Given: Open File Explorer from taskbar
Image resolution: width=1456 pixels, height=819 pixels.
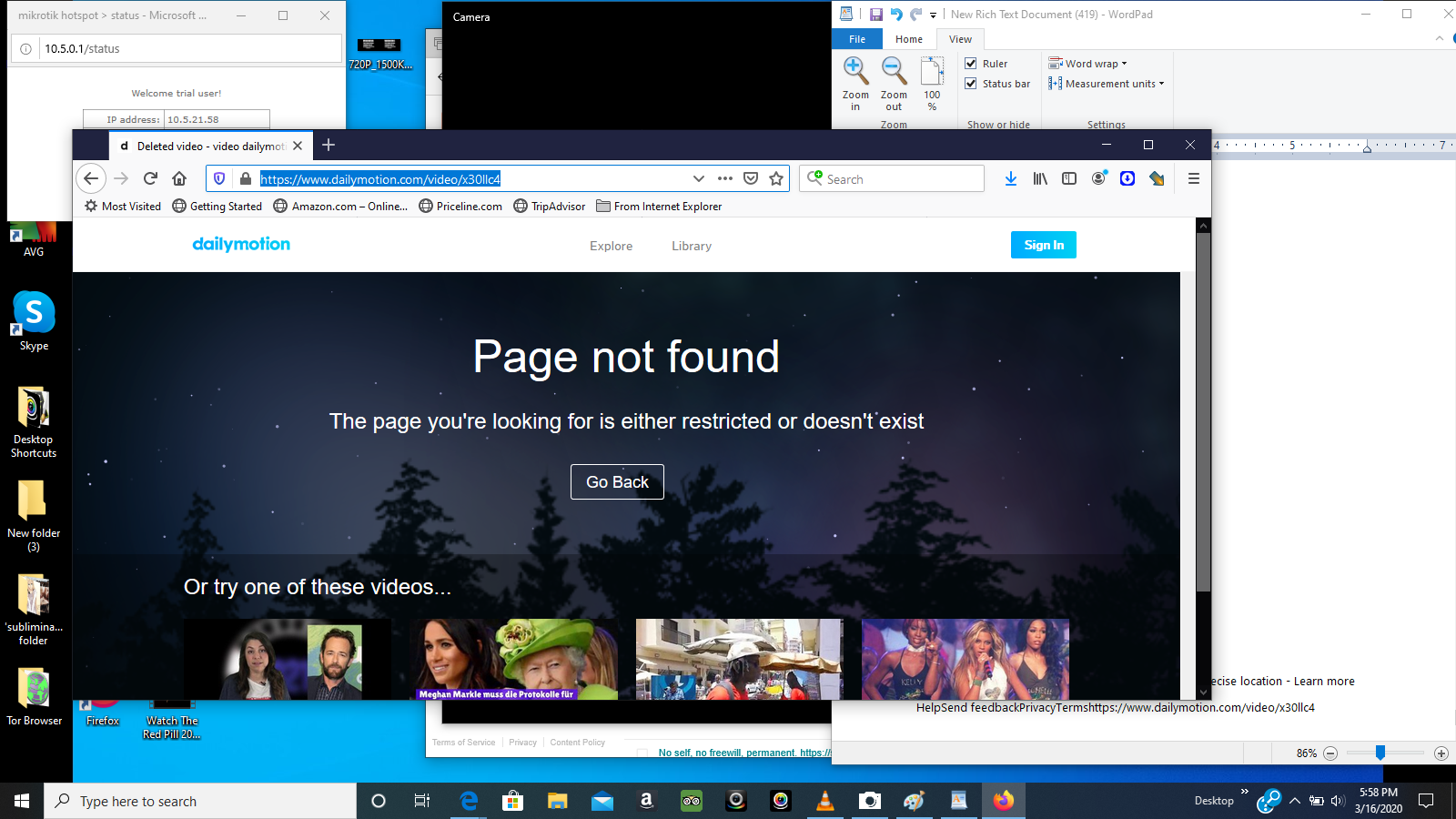Looking at the screenshot, I should (558, 801).
